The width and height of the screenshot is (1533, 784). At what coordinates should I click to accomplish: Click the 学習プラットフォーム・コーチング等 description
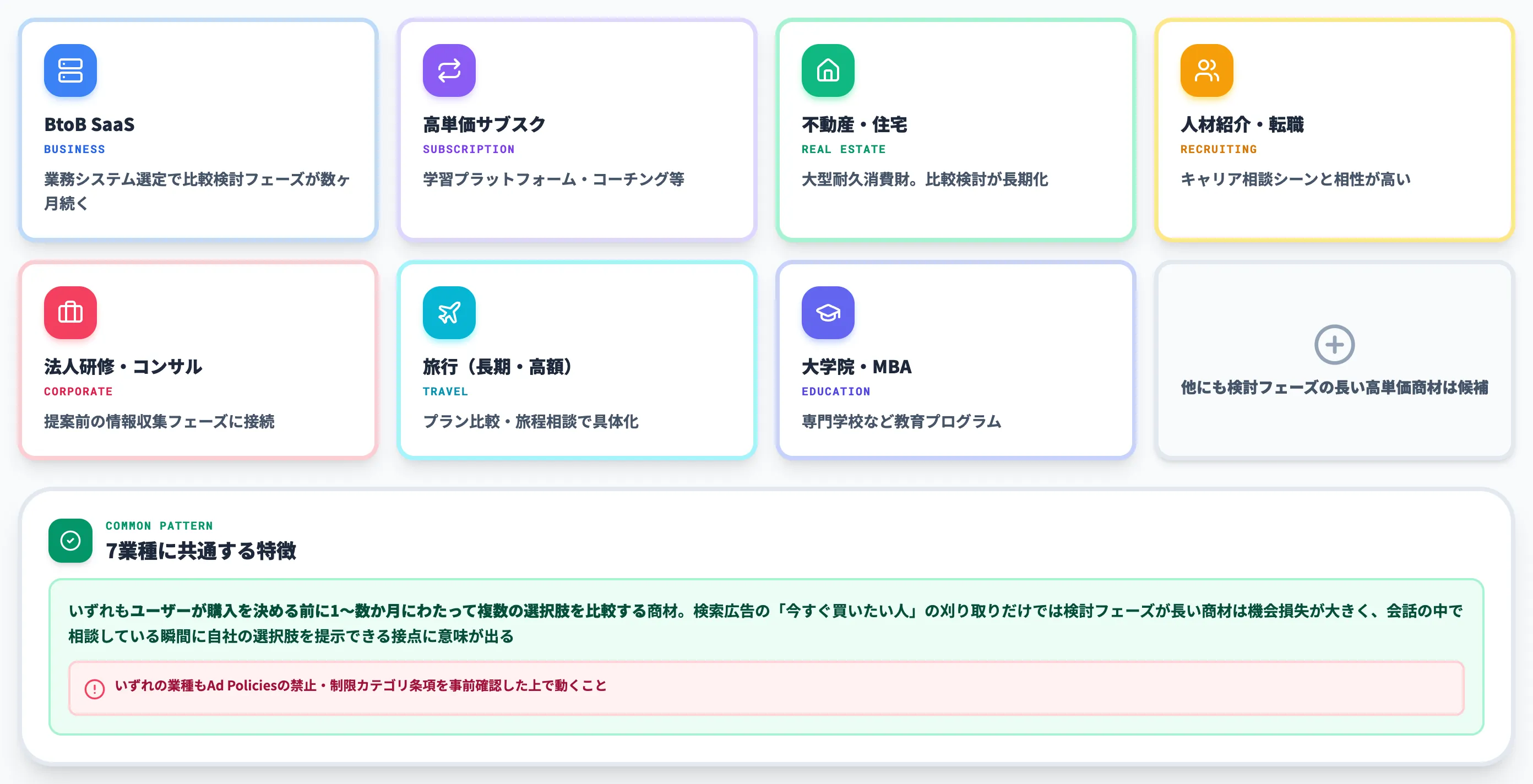[553, 179]
